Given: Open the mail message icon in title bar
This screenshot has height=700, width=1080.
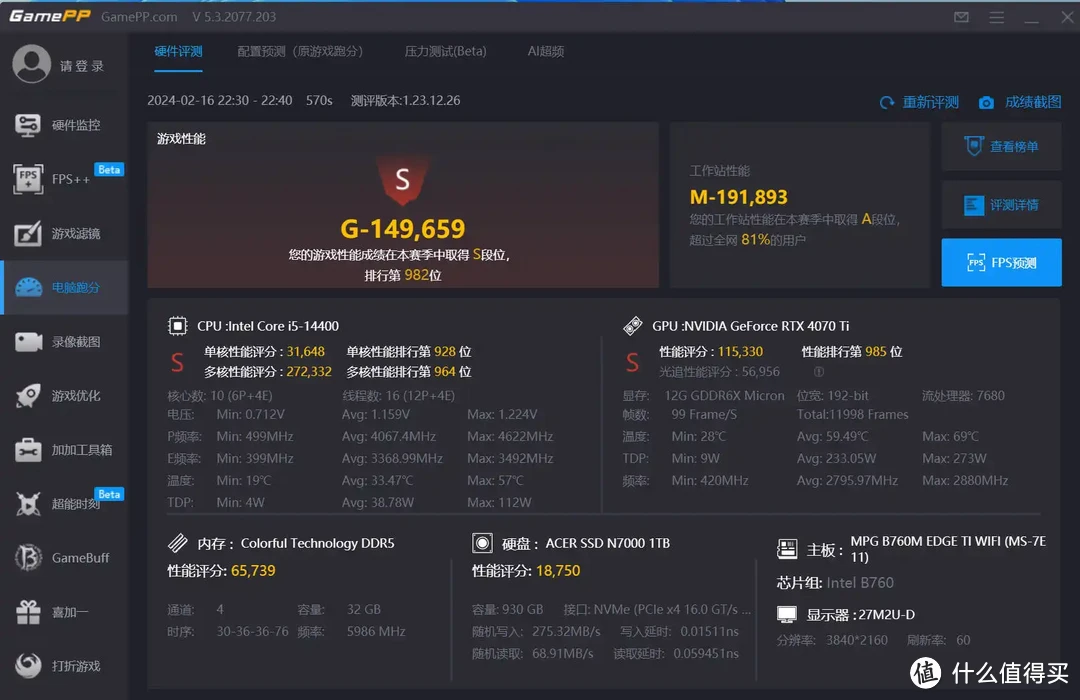Looking at the screenshot, I should tap(962, 17).
